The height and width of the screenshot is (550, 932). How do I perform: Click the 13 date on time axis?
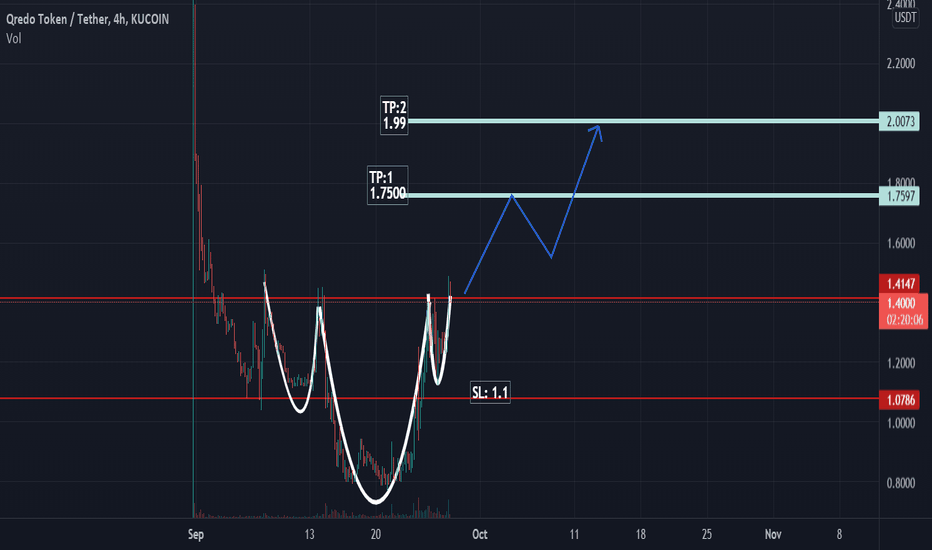click(x=309, y=534)
